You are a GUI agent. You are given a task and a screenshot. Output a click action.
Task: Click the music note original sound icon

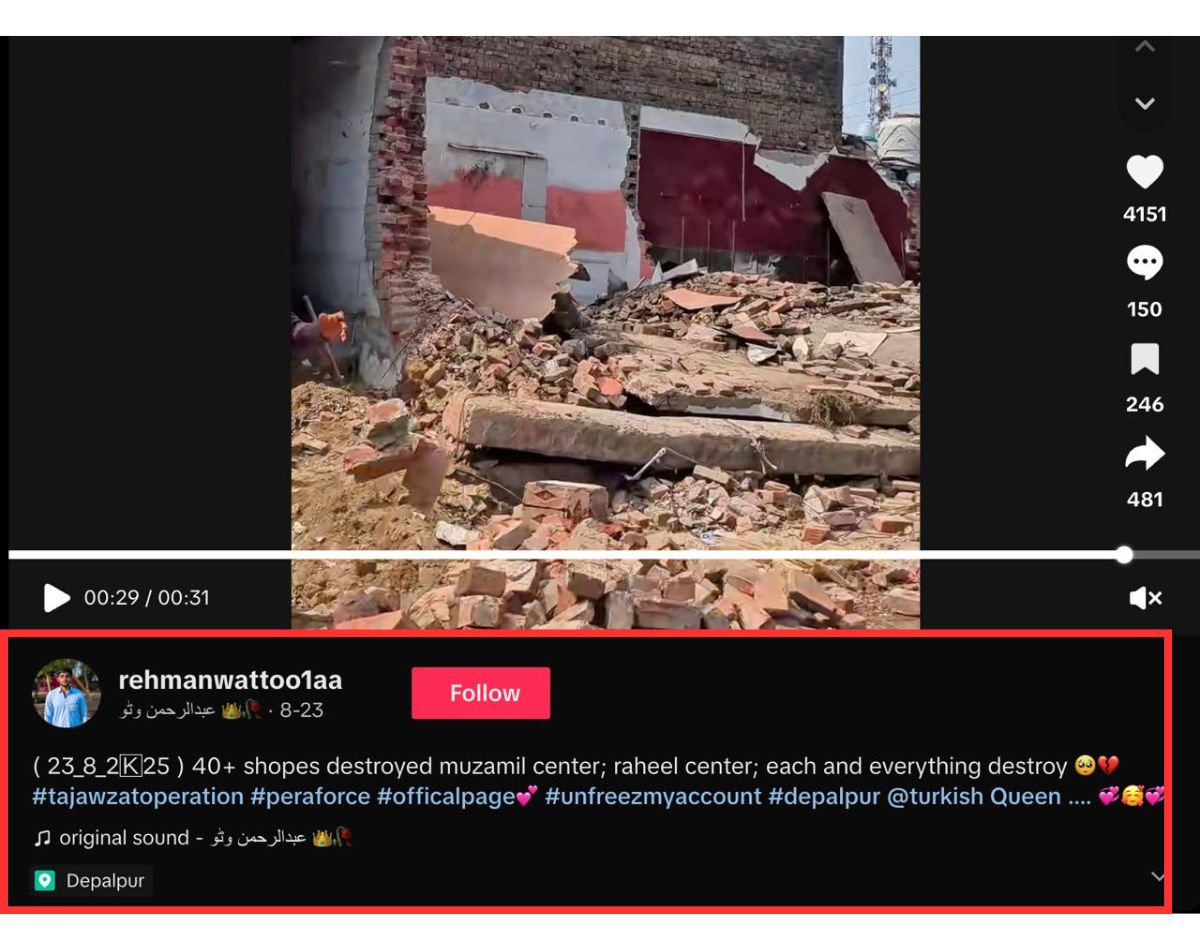42,838
